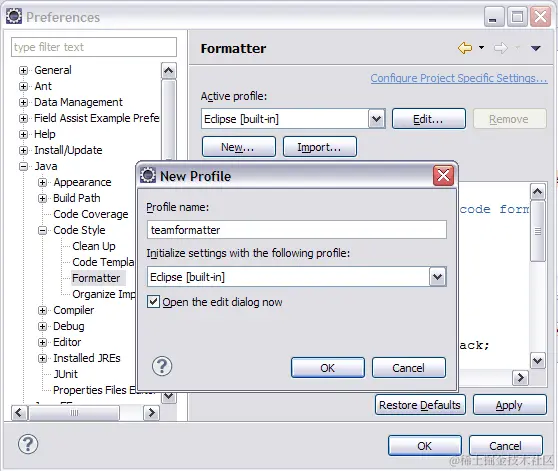558x471 pixels.
Task: Click preview pane scroll down arrow
Action: pyautogui.click(x=537, y=360)
